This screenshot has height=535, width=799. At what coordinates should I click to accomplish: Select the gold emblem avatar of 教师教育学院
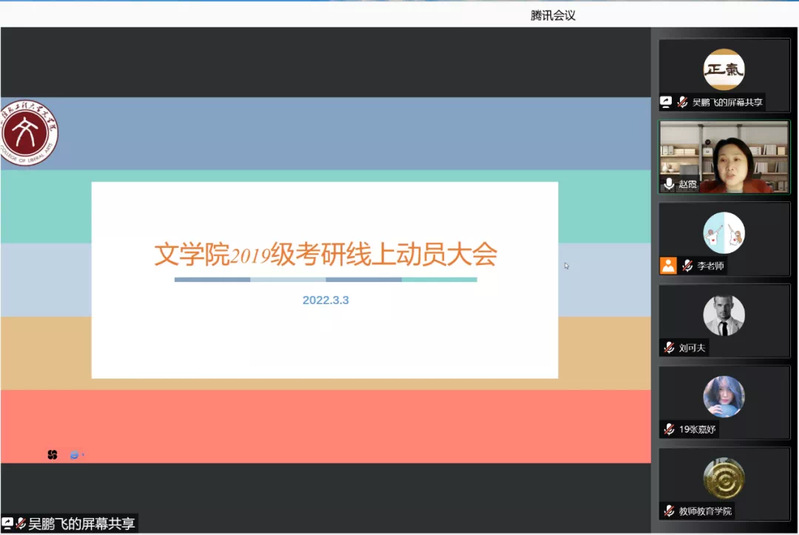tap(723, 478)
